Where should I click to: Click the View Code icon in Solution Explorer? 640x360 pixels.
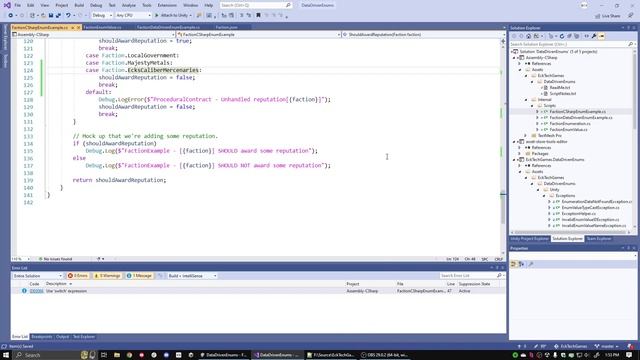click(587, 36)
